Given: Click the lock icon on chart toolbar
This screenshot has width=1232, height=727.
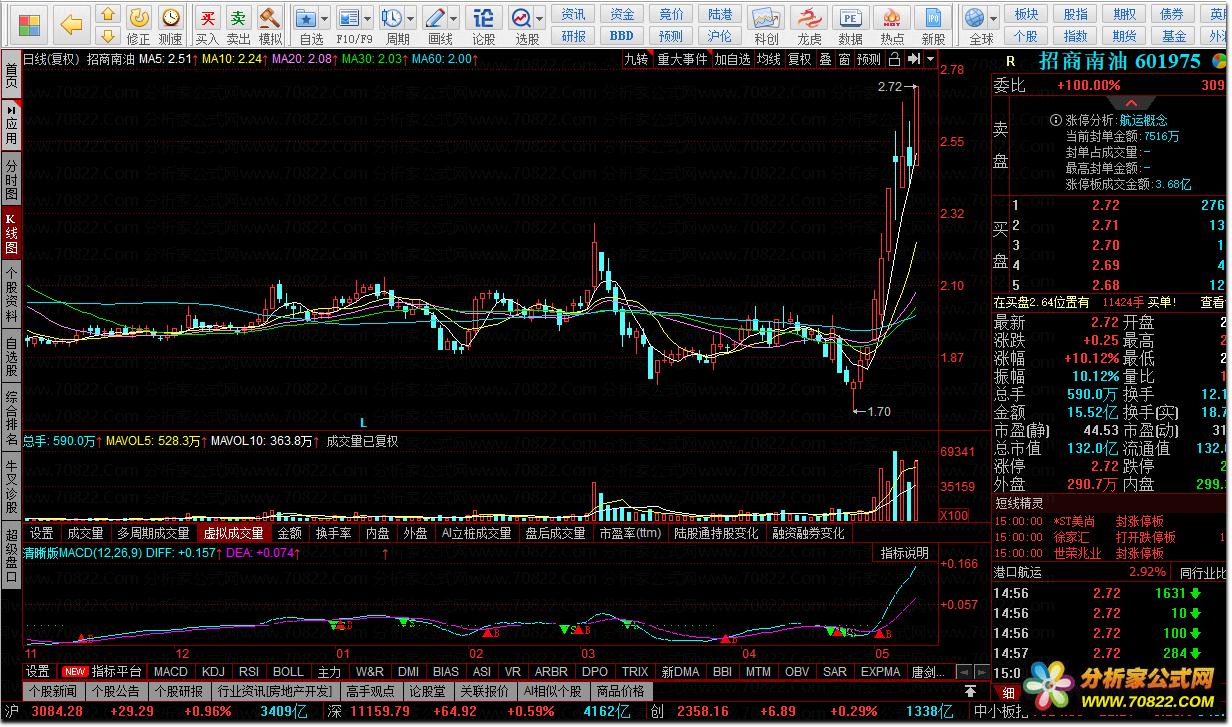Looking at the screenshot, I should click(x=894, y=59).
